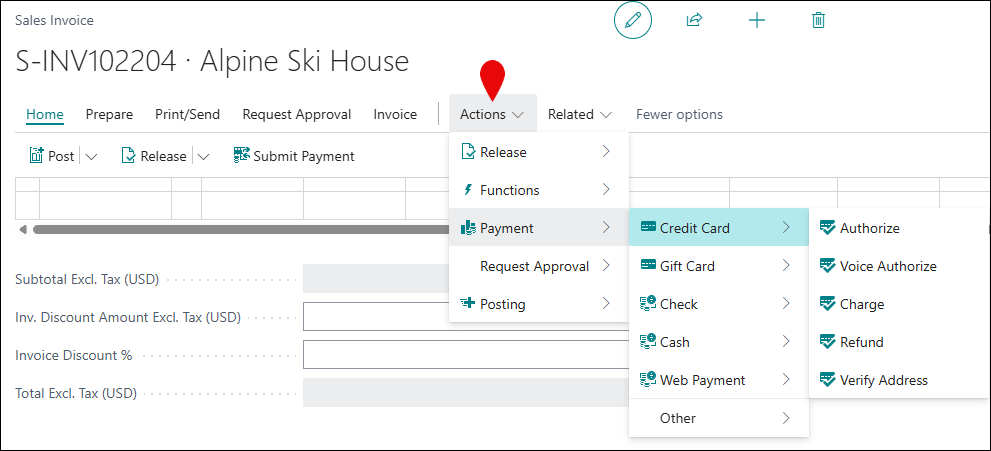Expand the Web Payment submenu arrow
This screenshot has width=991, height=451.
(786, 379)
